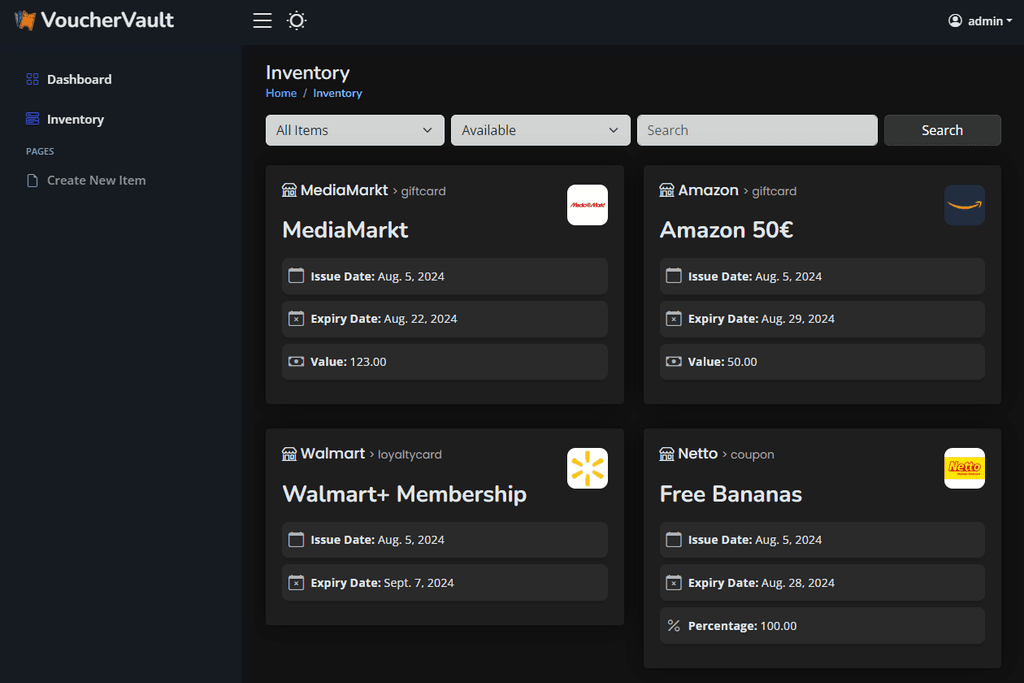Toggle light/dark theme sun icon
This screenshot has height=683, width=1024.
pyautogui.click(x=296, y=20)
